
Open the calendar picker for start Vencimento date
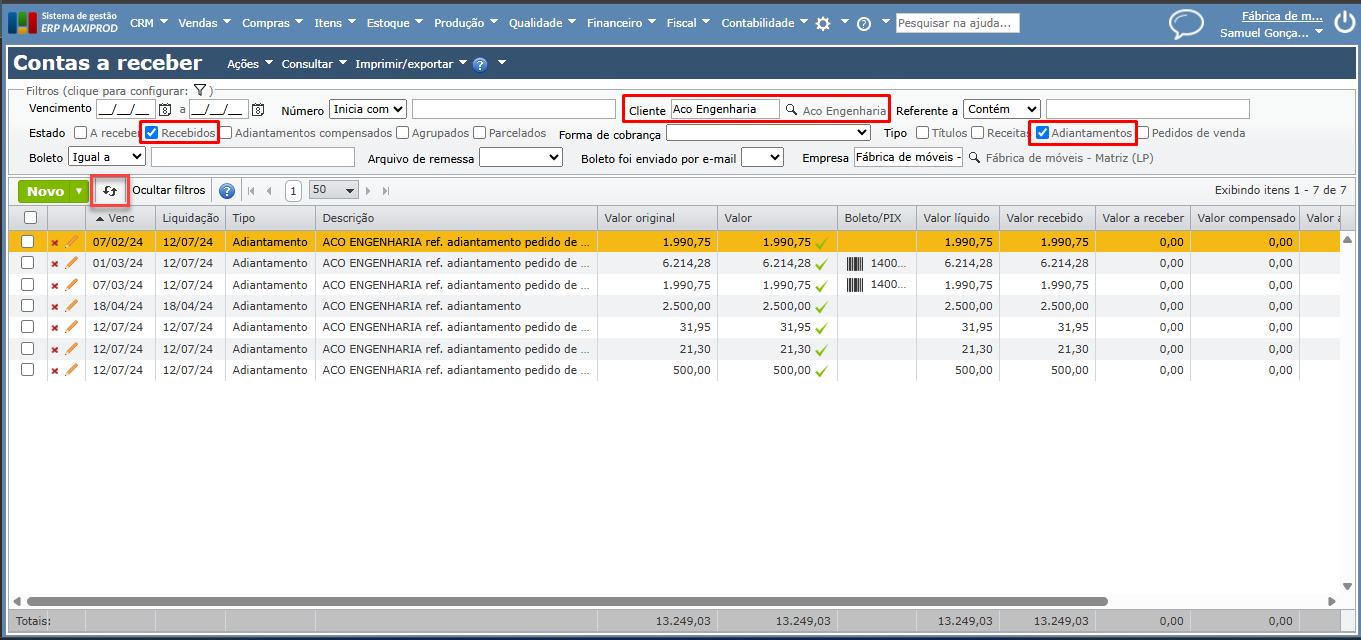pyautogui.click(x=166, y=110)
